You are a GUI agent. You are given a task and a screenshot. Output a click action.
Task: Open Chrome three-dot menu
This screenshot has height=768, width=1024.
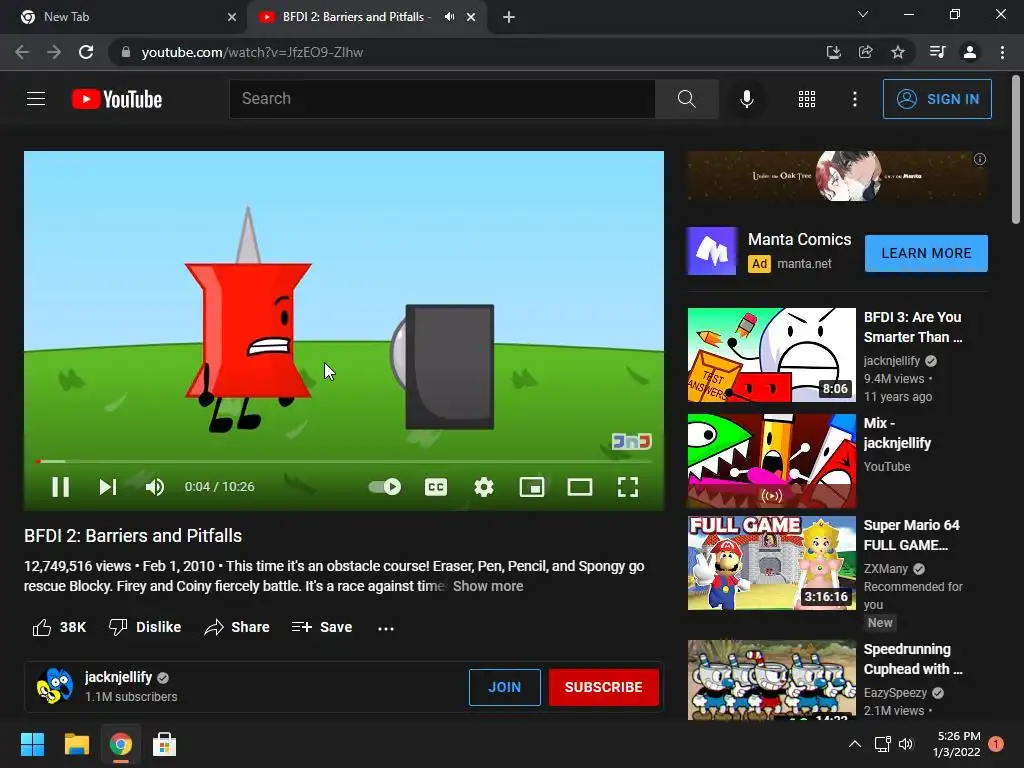pyautogui.click(x=1002, y=52)
